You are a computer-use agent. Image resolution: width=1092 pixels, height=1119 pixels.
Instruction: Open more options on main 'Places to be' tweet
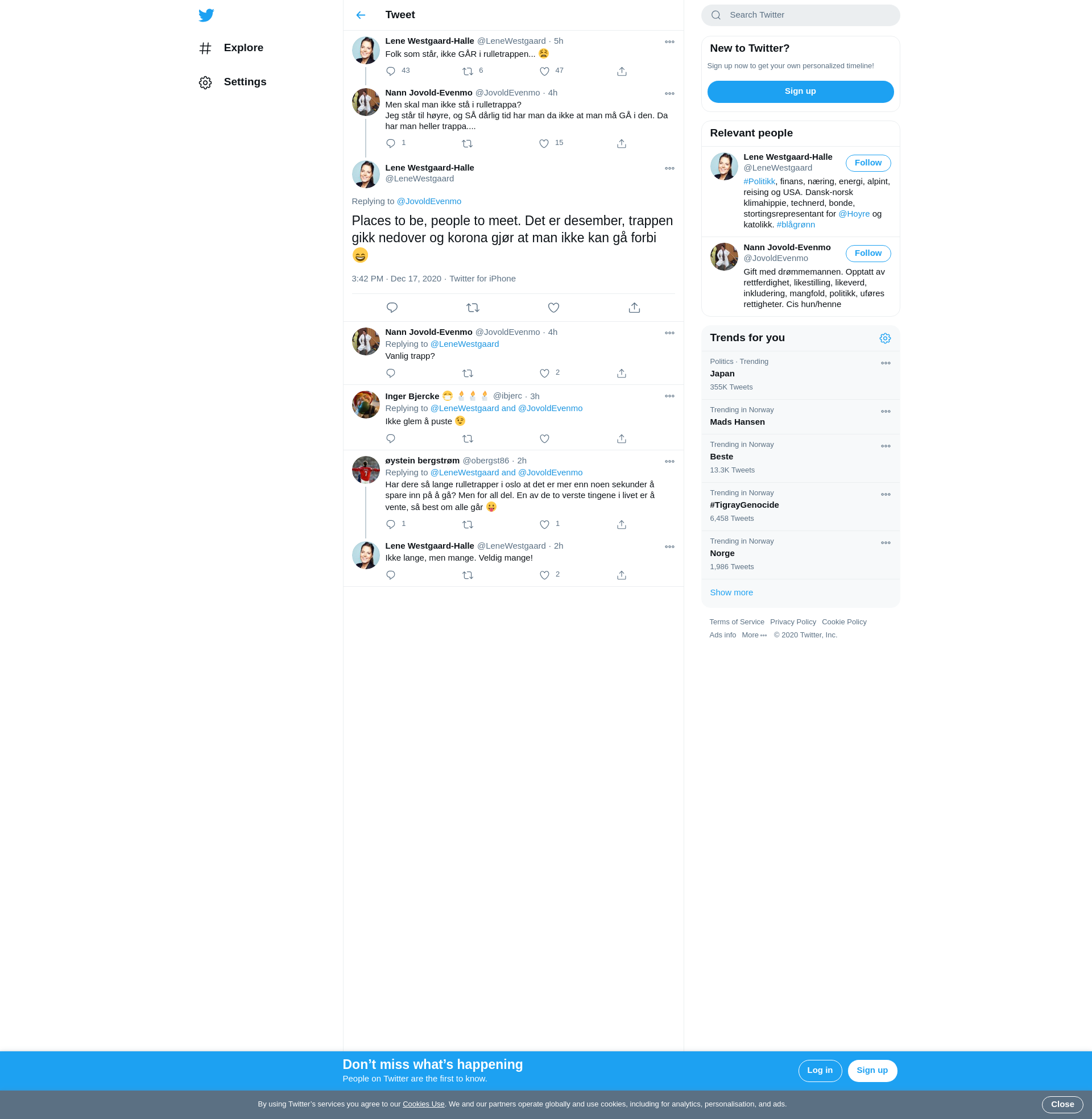tap(669, 168)
